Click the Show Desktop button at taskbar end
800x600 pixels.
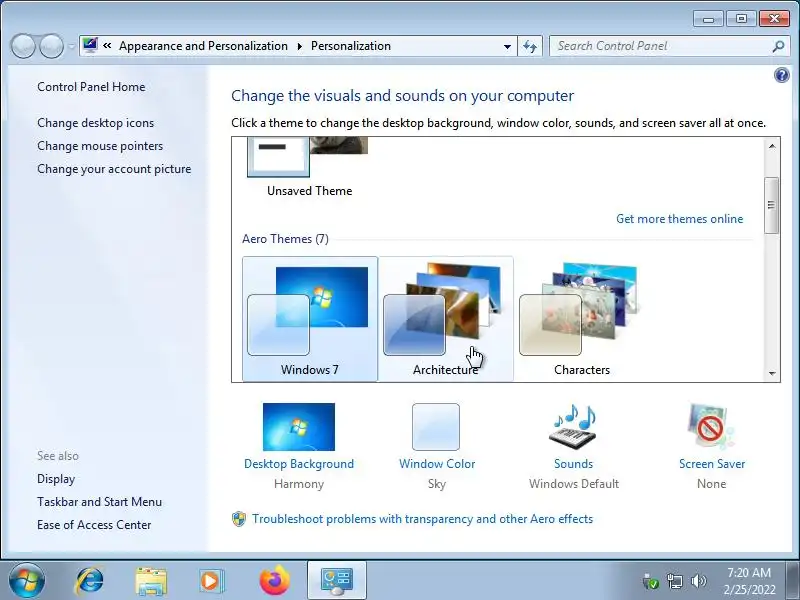pyautogui.click(x=792, y=581)
